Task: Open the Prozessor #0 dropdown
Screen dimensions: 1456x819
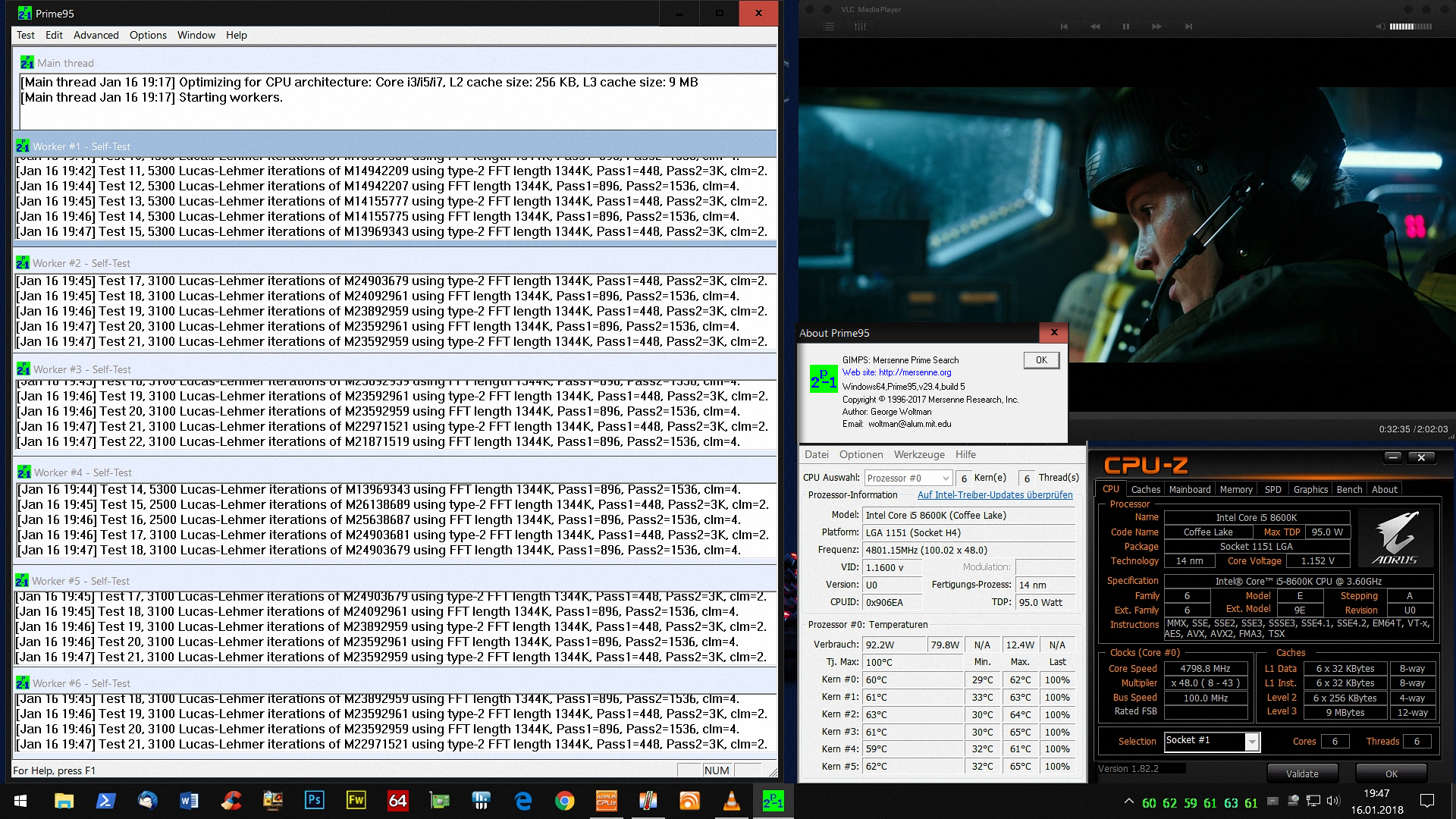Action: (908, 478)
